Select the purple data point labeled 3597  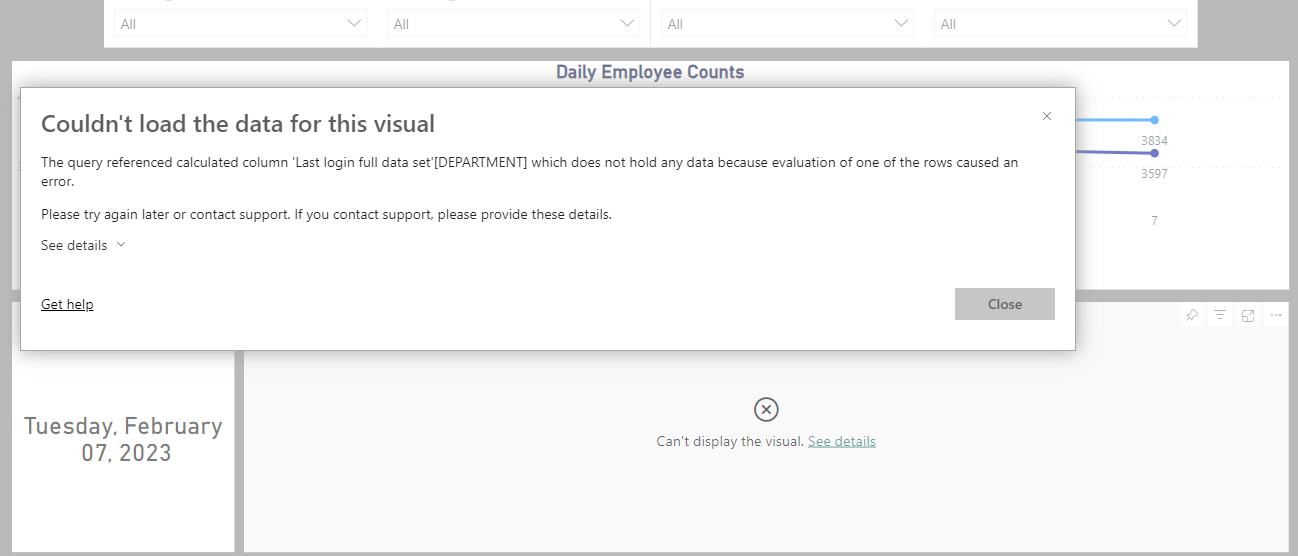(x=1154, y=153)
